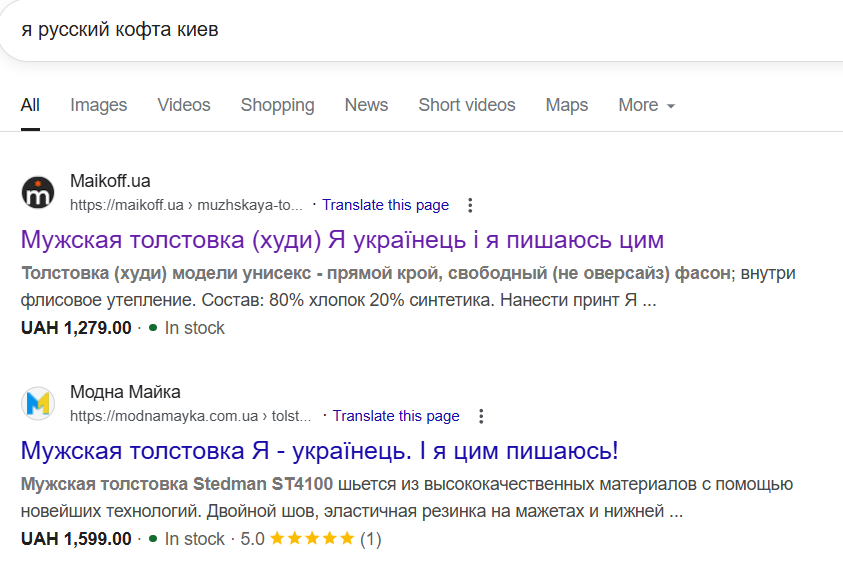843x583 pixels.
Task: Click the modnamayka.com.ua breadcrumb URL
Action: click(191, 416)
